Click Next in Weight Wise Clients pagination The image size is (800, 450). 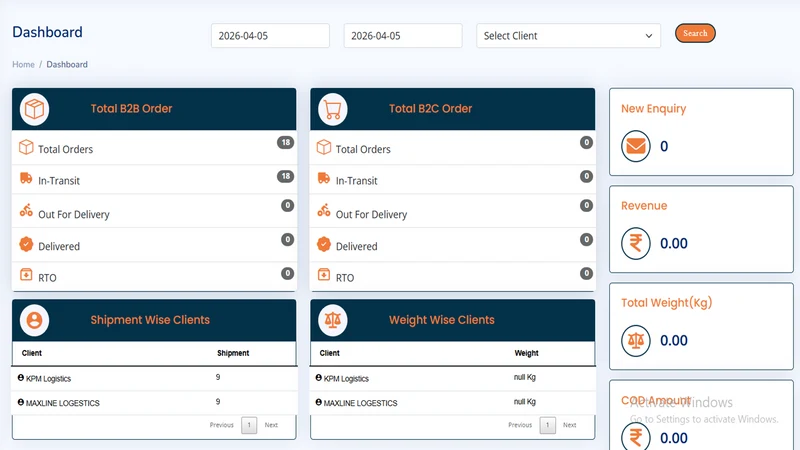pos(570,425)
